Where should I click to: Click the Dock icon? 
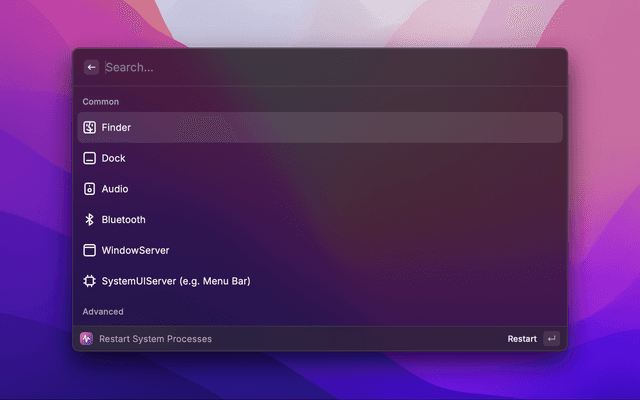pyautogui.click(x=89, y=158)
